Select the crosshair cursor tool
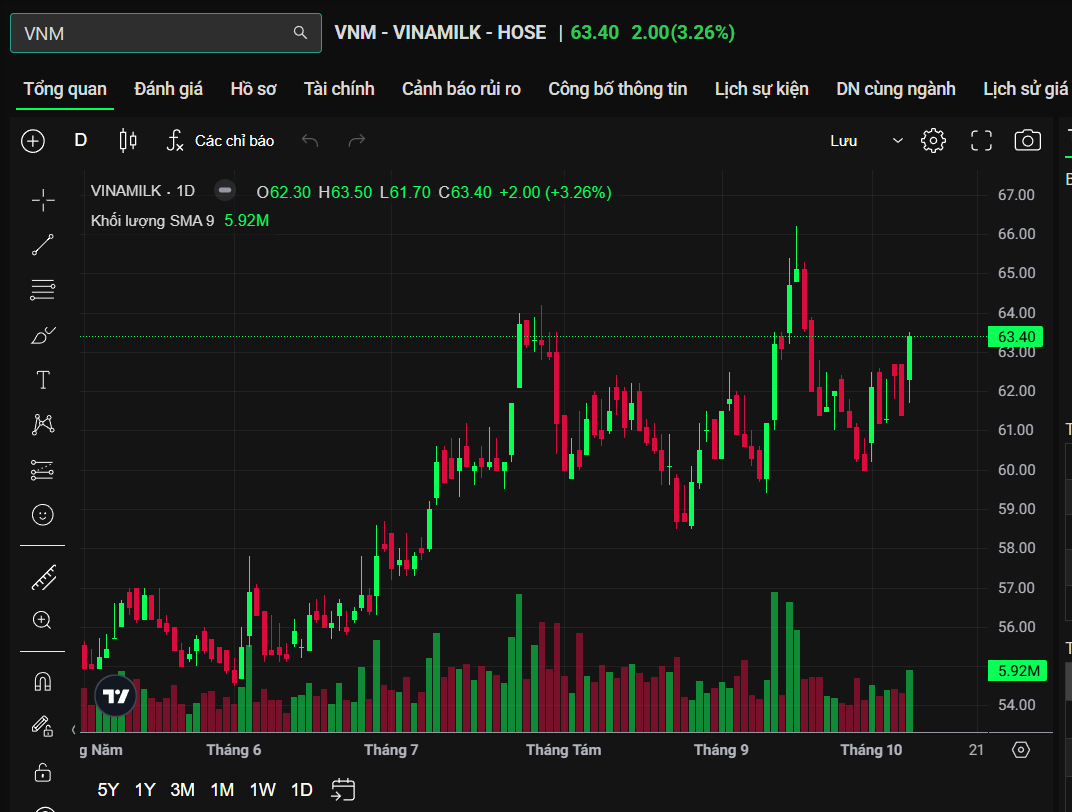This screenshot has height=812, width=1072. 43,201
